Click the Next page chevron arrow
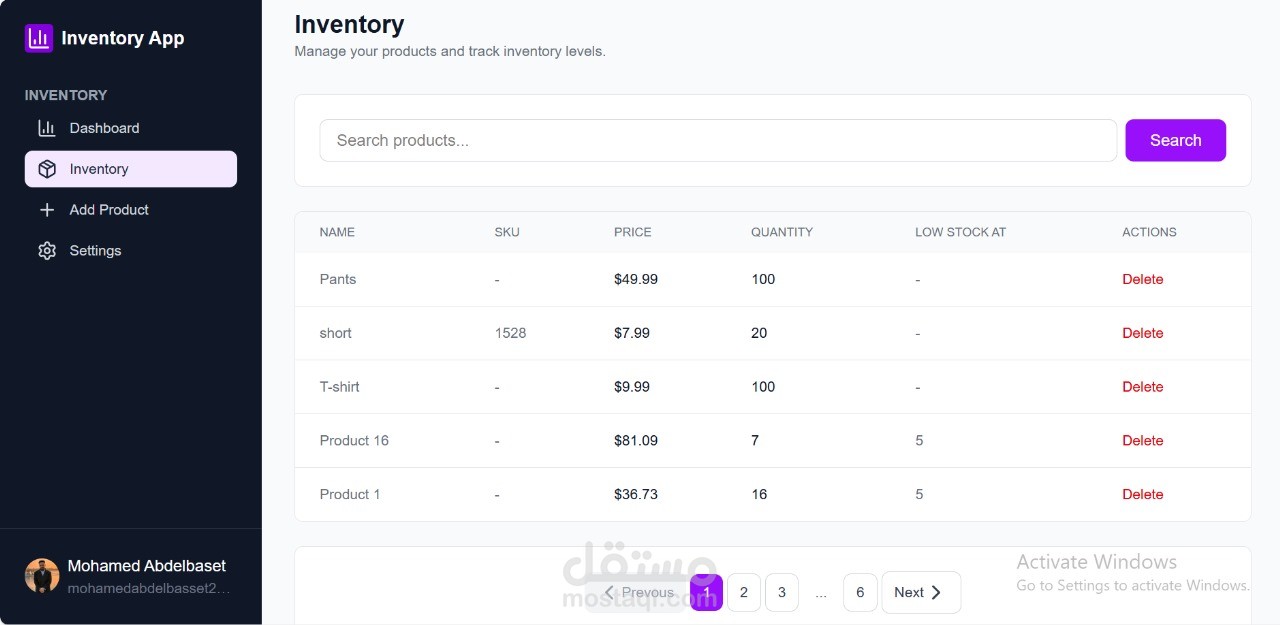This screenshot has width=1280, height=625. pos(936,593)
